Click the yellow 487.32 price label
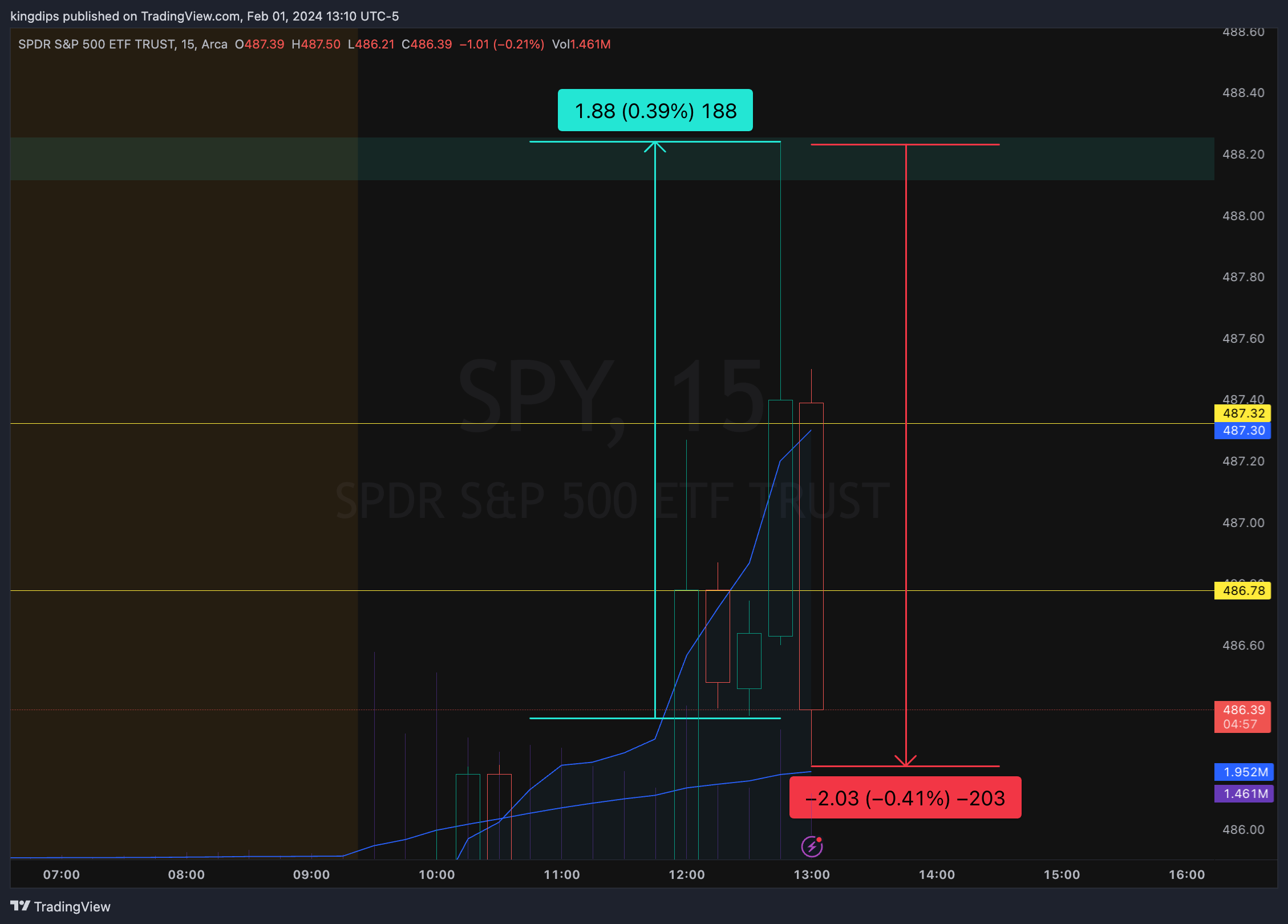 (1243, 413)
